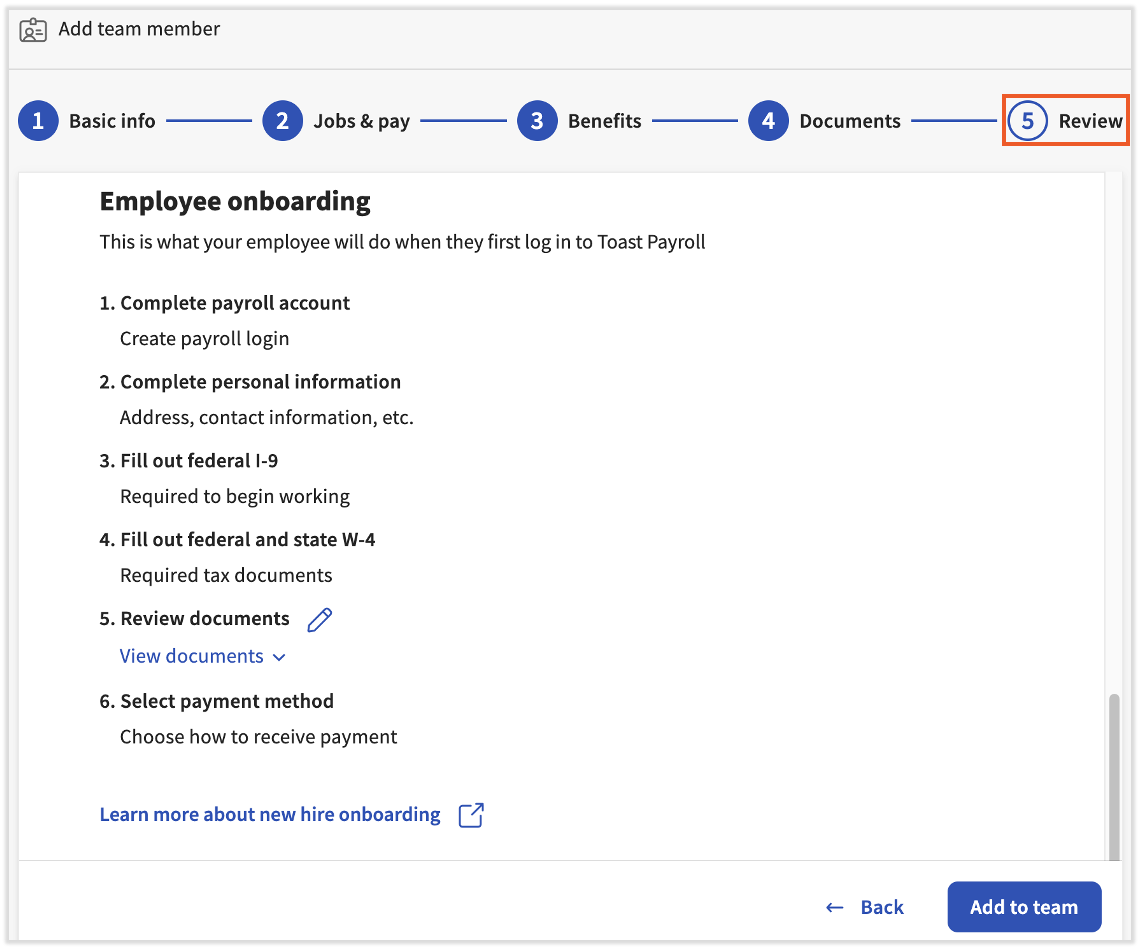Click the Review step label
The width and height of the screenshot is (1144, 950).
(x=1091, y=120)
